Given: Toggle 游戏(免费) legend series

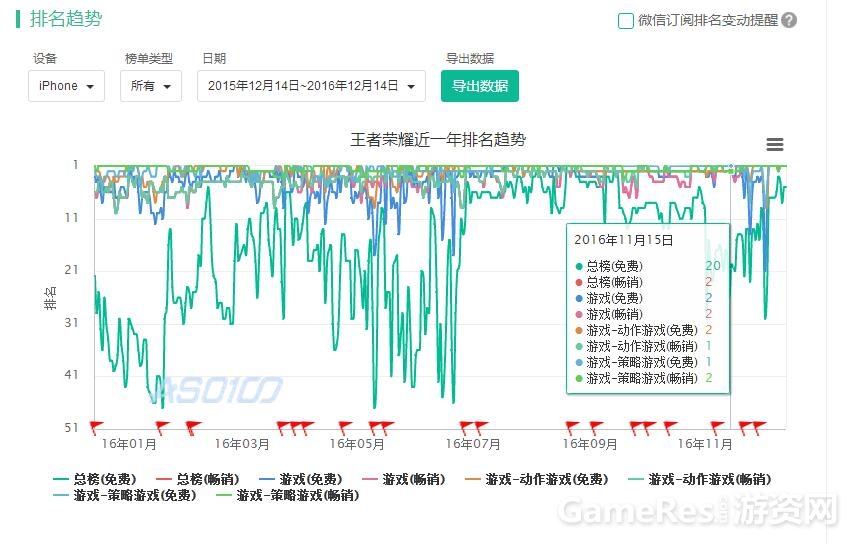Looking at the screenshot, I should [301, 479].
